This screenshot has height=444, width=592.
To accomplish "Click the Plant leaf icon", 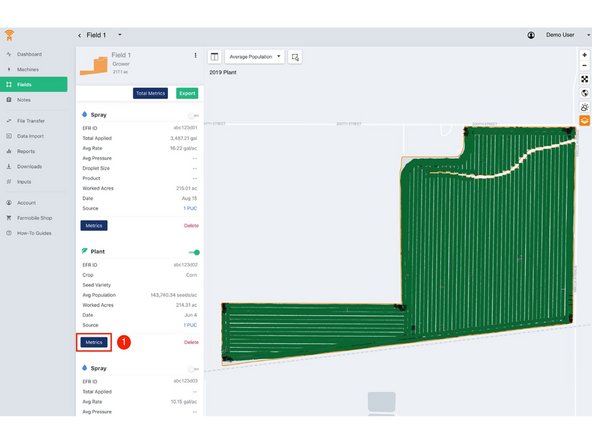I will tap(85, 251).
